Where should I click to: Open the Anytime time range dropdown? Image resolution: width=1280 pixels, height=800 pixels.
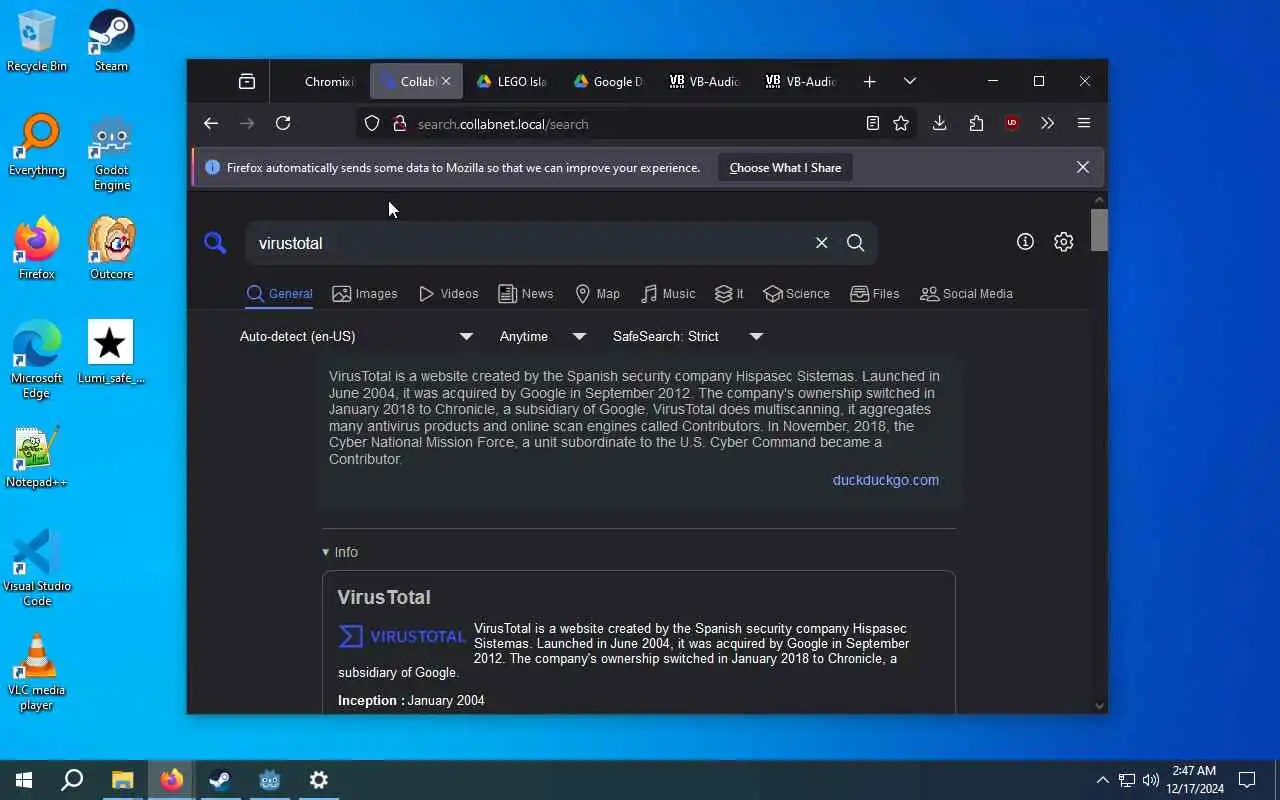click(x=542, y=336)
